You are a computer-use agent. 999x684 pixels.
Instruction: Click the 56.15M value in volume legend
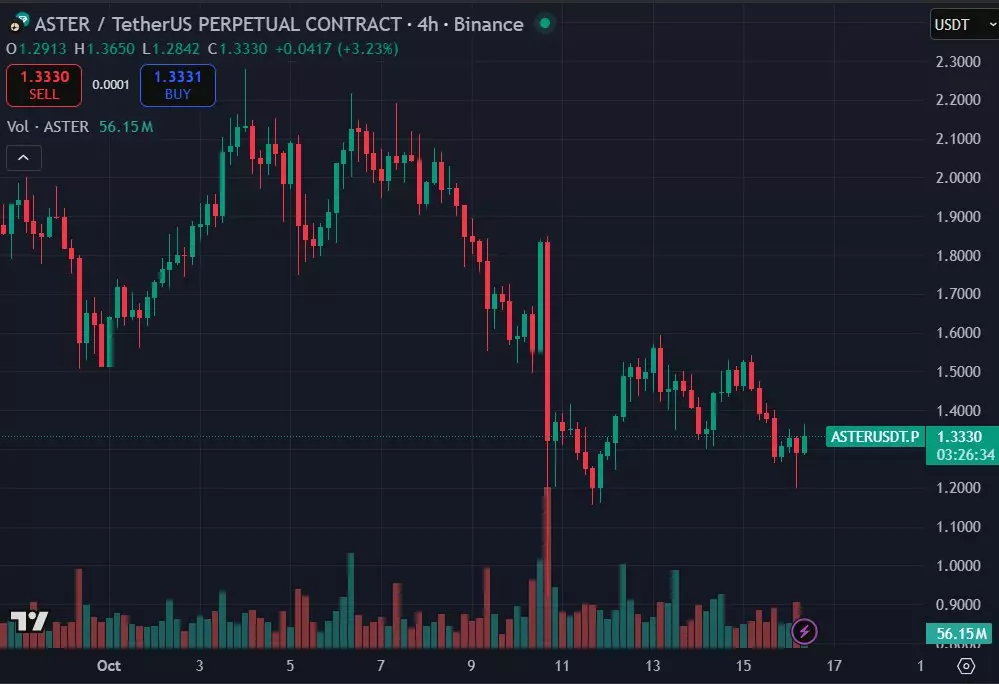tap(126, 127)
